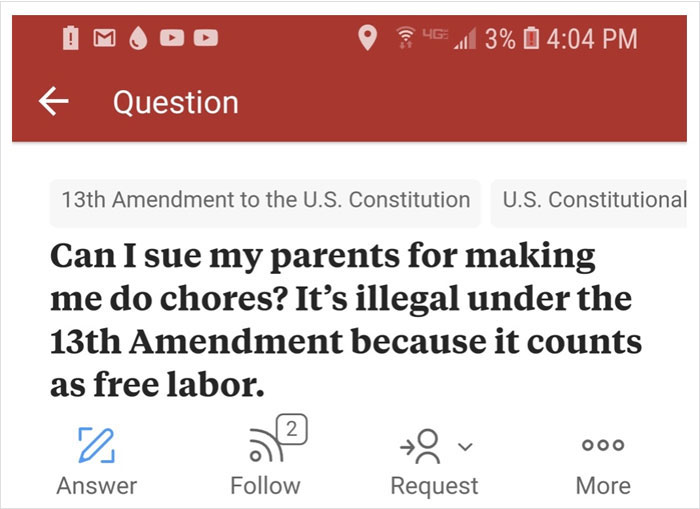Tap the Answer pencil icon

(x=96, y=445)
